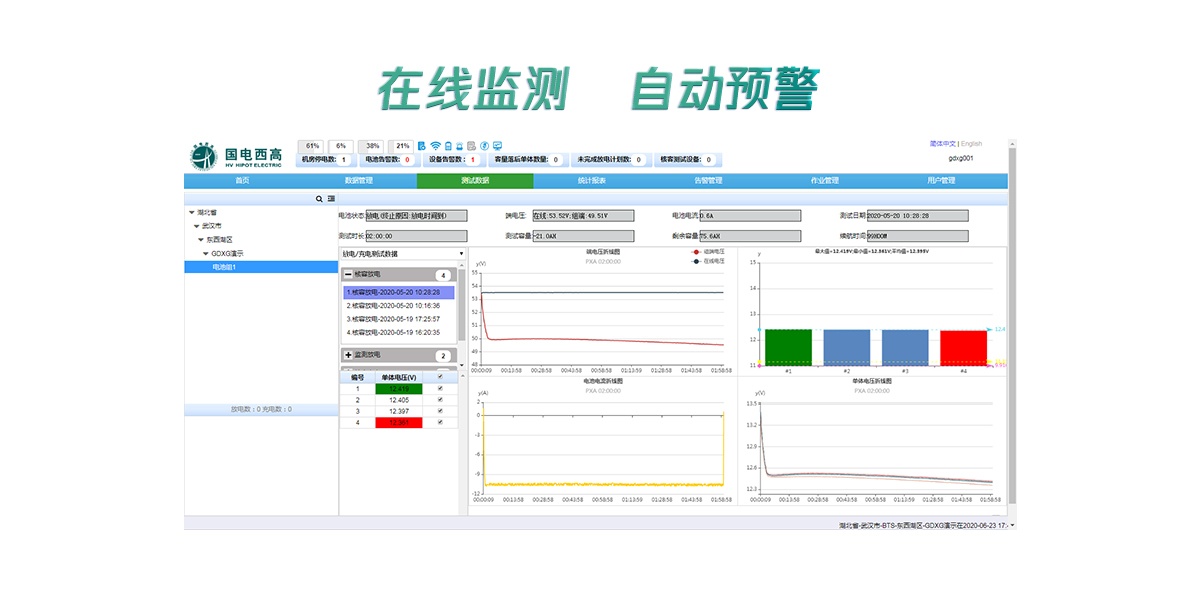
Task: Uncheck the checkbox for cell number 4
Action: click(440, 422)
